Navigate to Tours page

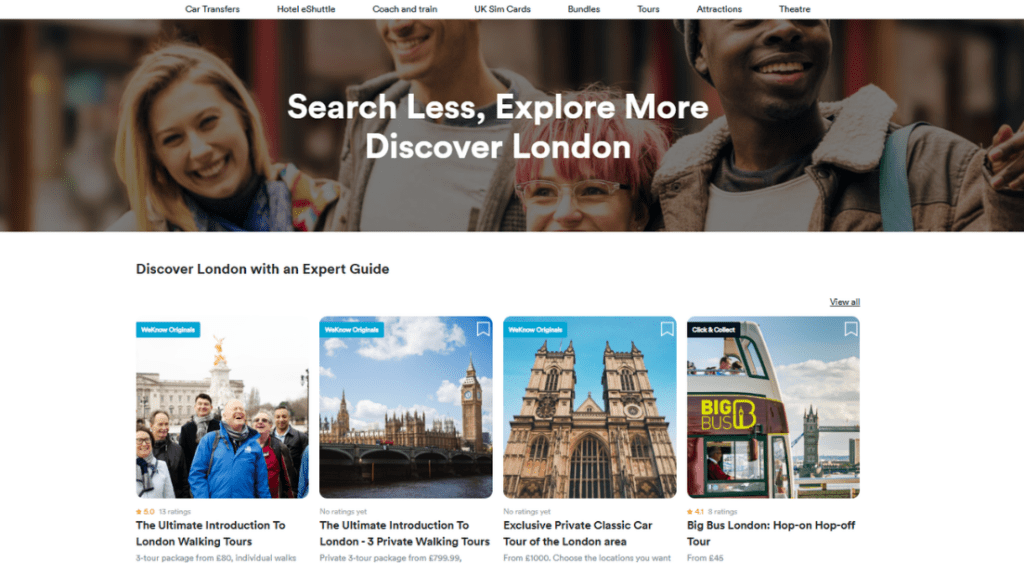[x=648, y=9]
